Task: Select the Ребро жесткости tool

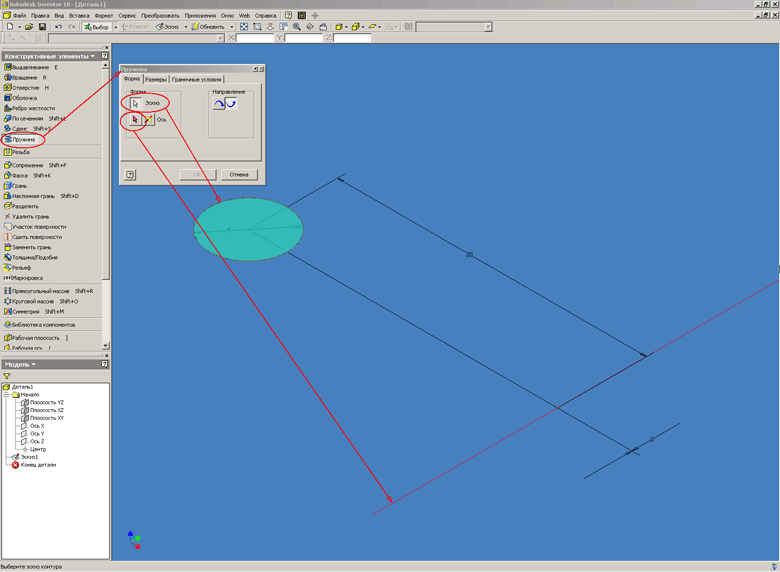Action: [x=29, y=108]
